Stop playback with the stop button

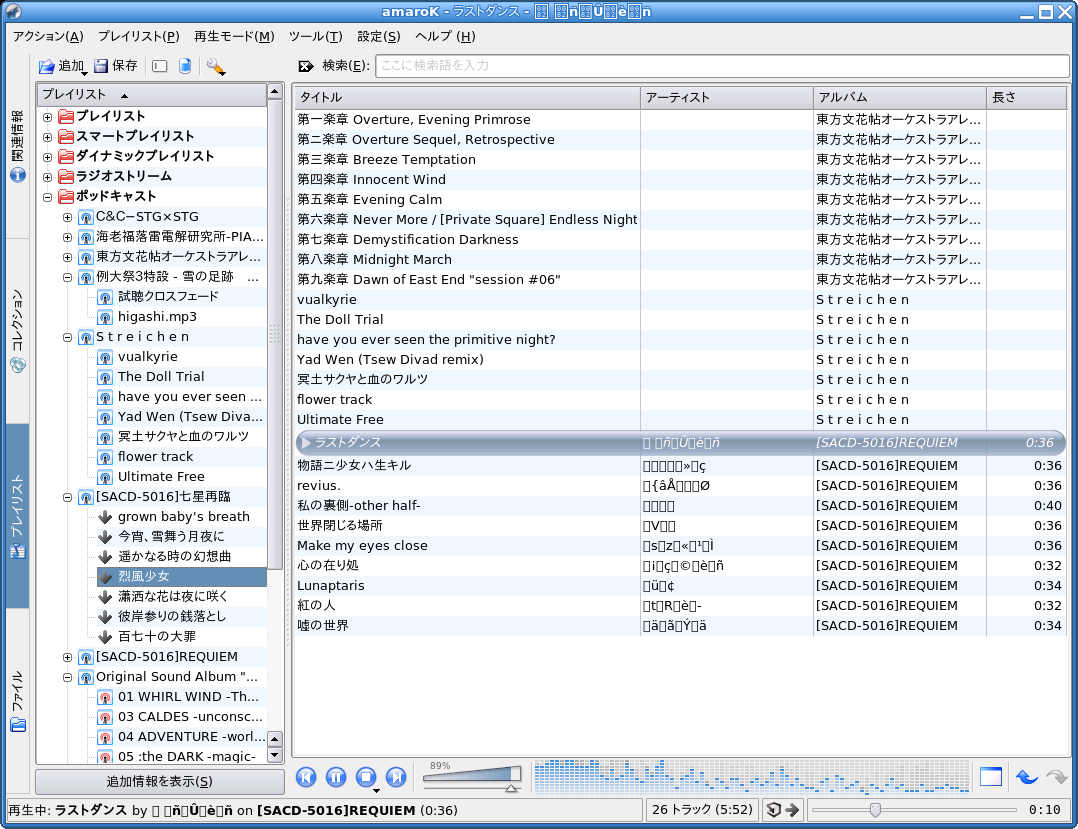pos(366,777)
